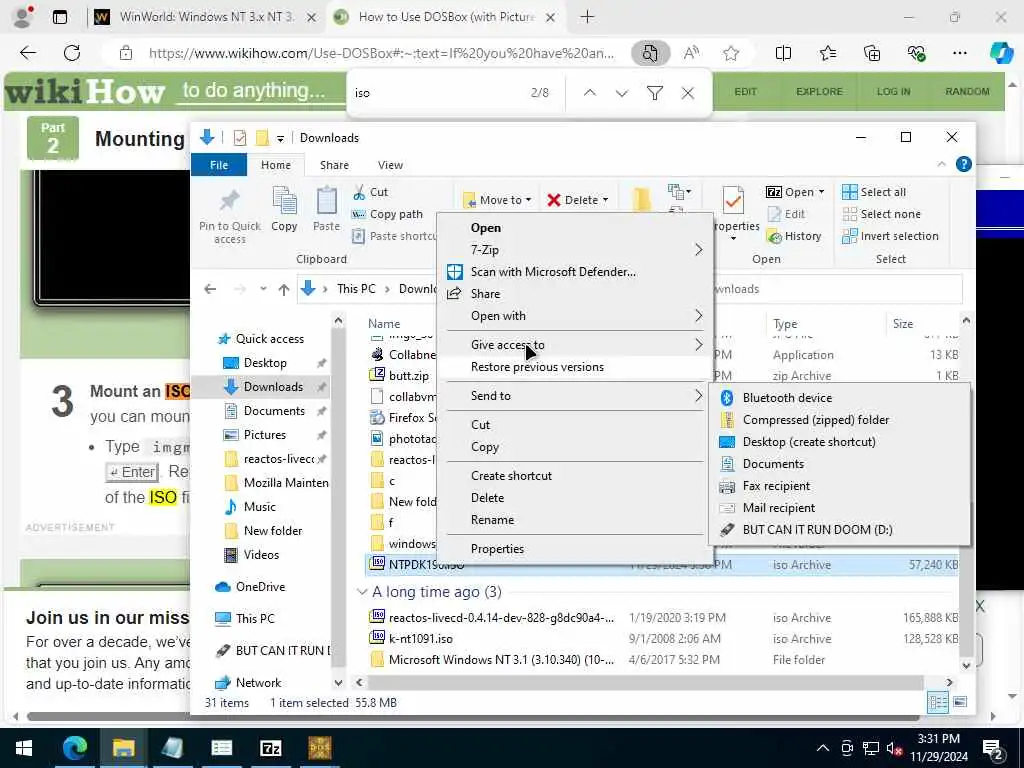
Task: Collapse the A long time ago group
Action: click(362, 592)
